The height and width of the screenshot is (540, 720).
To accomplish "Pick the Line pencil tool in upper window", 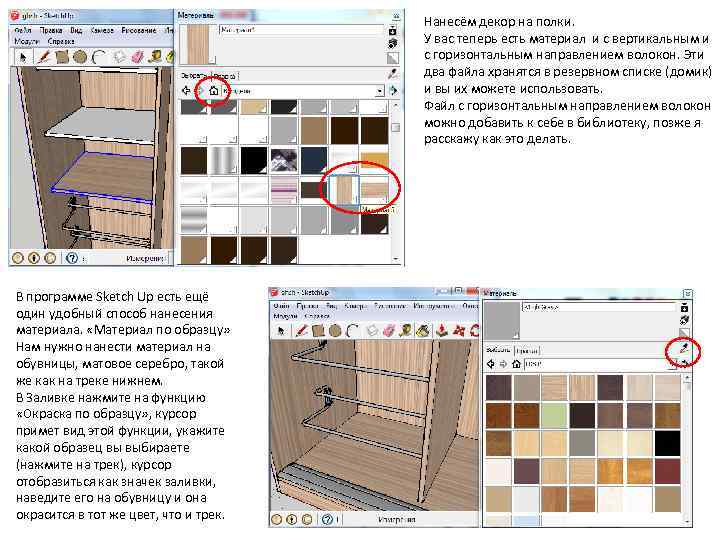I will coord(44,57).
